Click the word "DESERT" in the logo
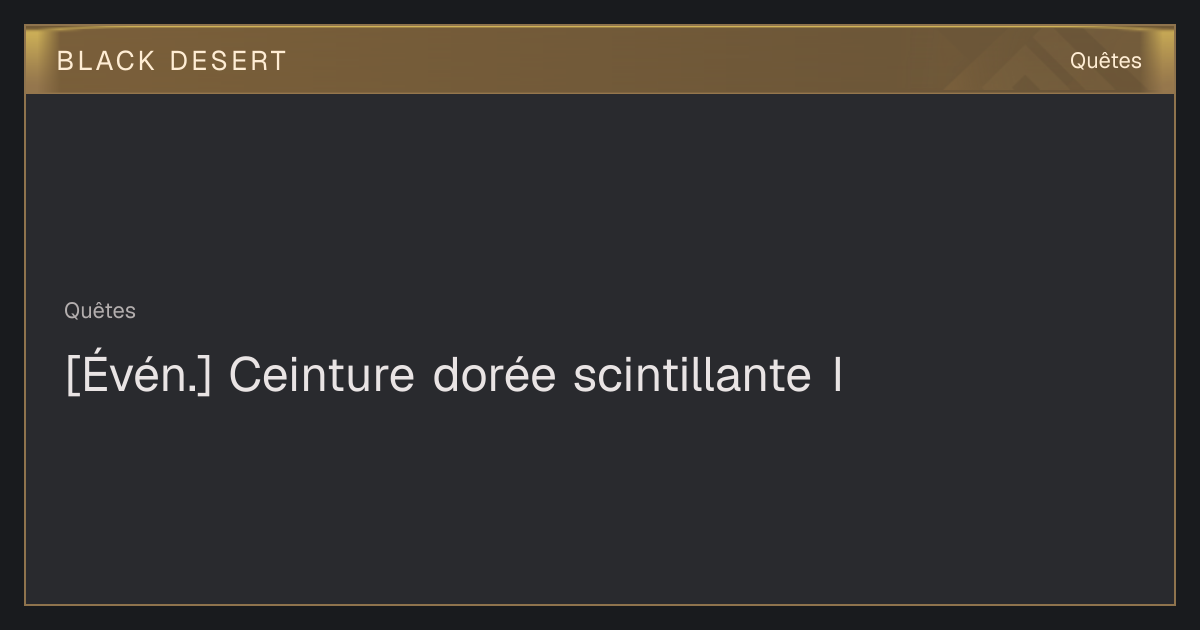1200x630 pixels. (x=228, y=61)
